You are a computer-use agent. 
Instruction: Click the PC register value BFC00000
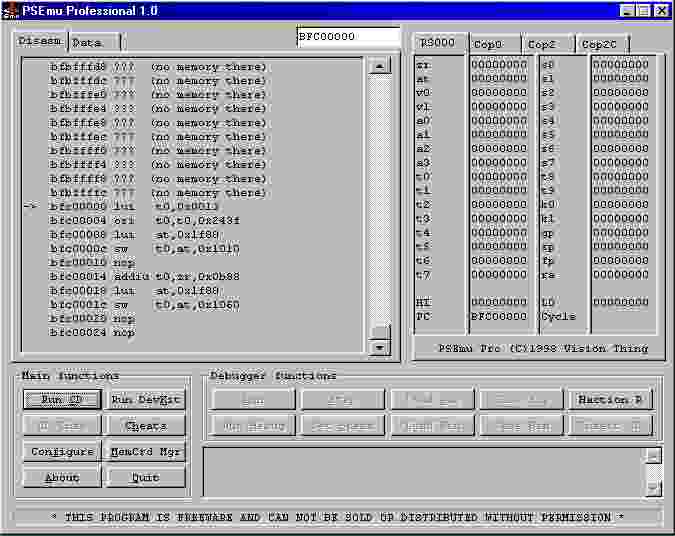(x=499, y=316)
